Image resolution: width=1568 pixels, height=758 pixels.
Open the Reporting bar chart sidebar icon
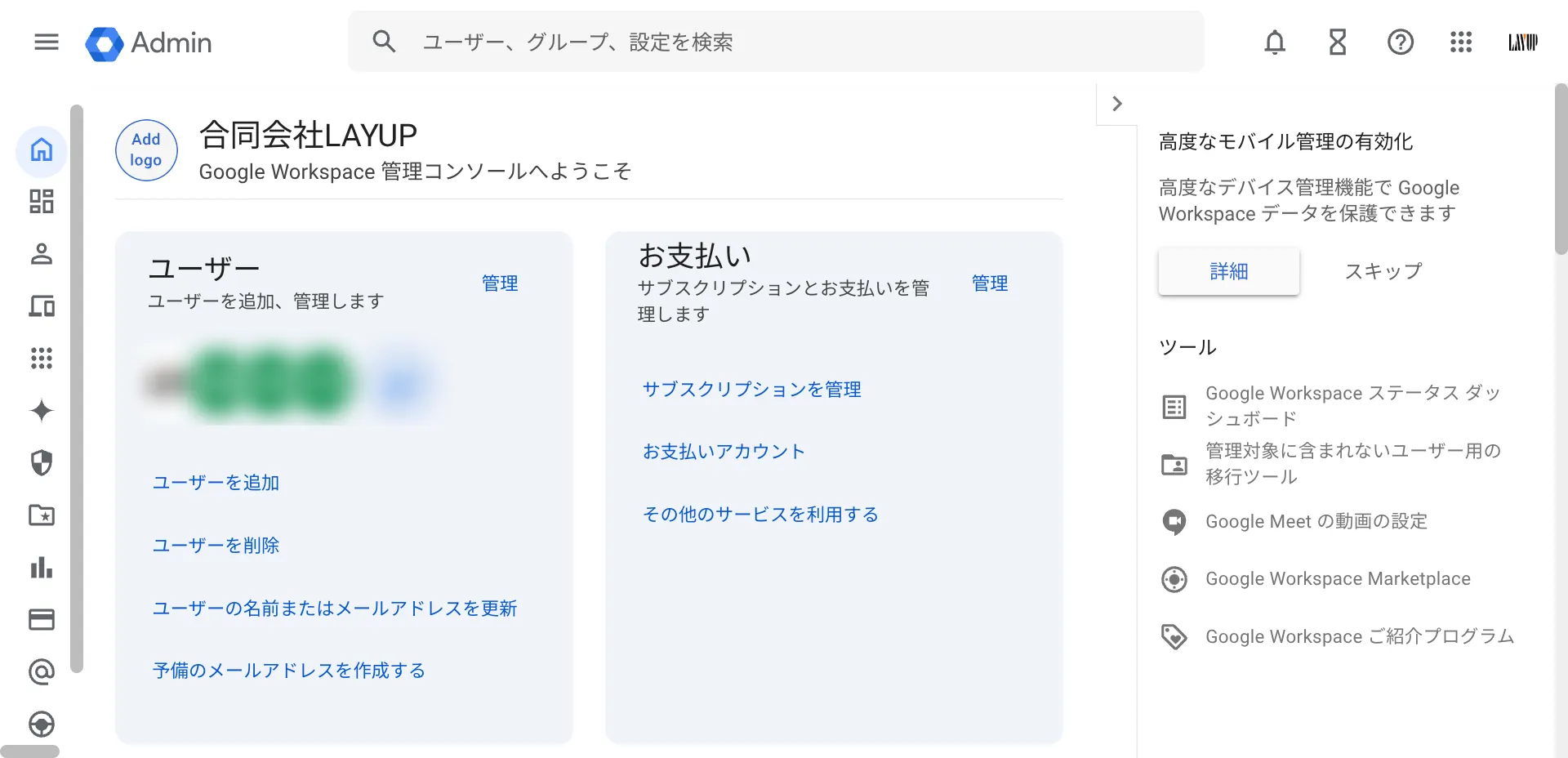tap(42, 567)
